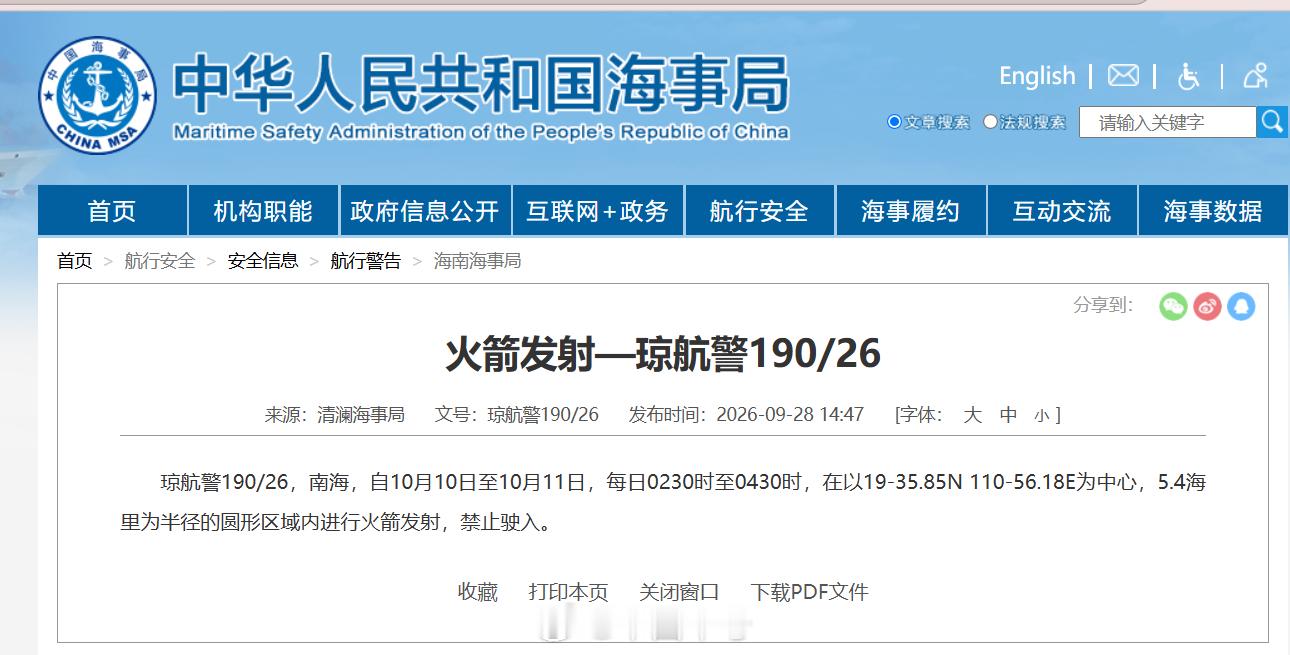This screenshot has width=1290, height=655.
Task: Click the publish time 2026-09-28 14:47
Action: [x=790, y=415]
